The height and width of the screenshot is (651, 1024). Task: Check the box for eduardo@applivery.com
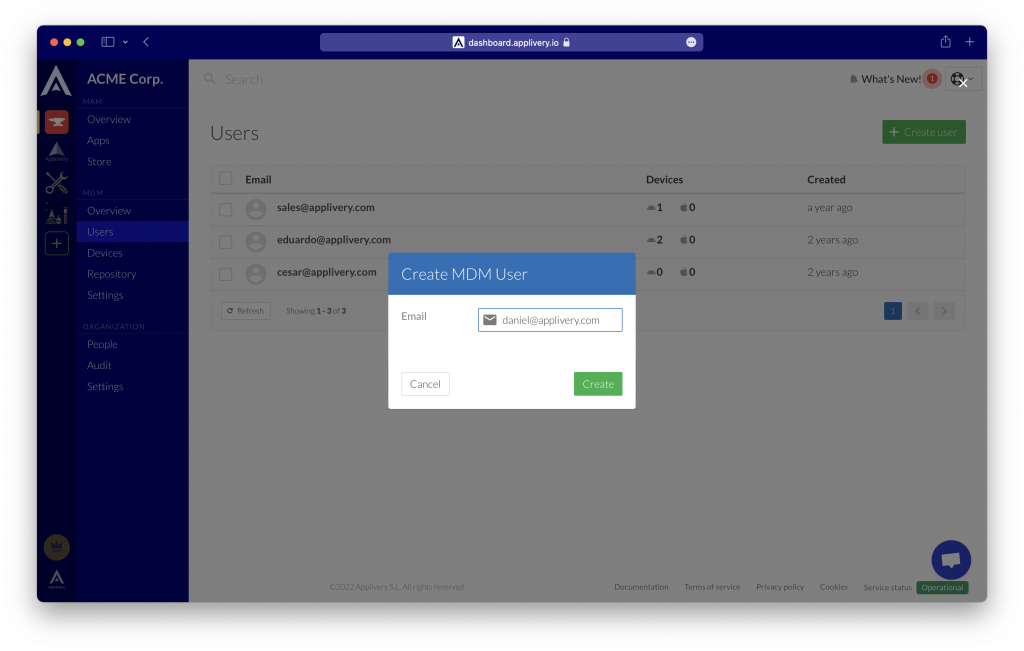pos(225,242)
